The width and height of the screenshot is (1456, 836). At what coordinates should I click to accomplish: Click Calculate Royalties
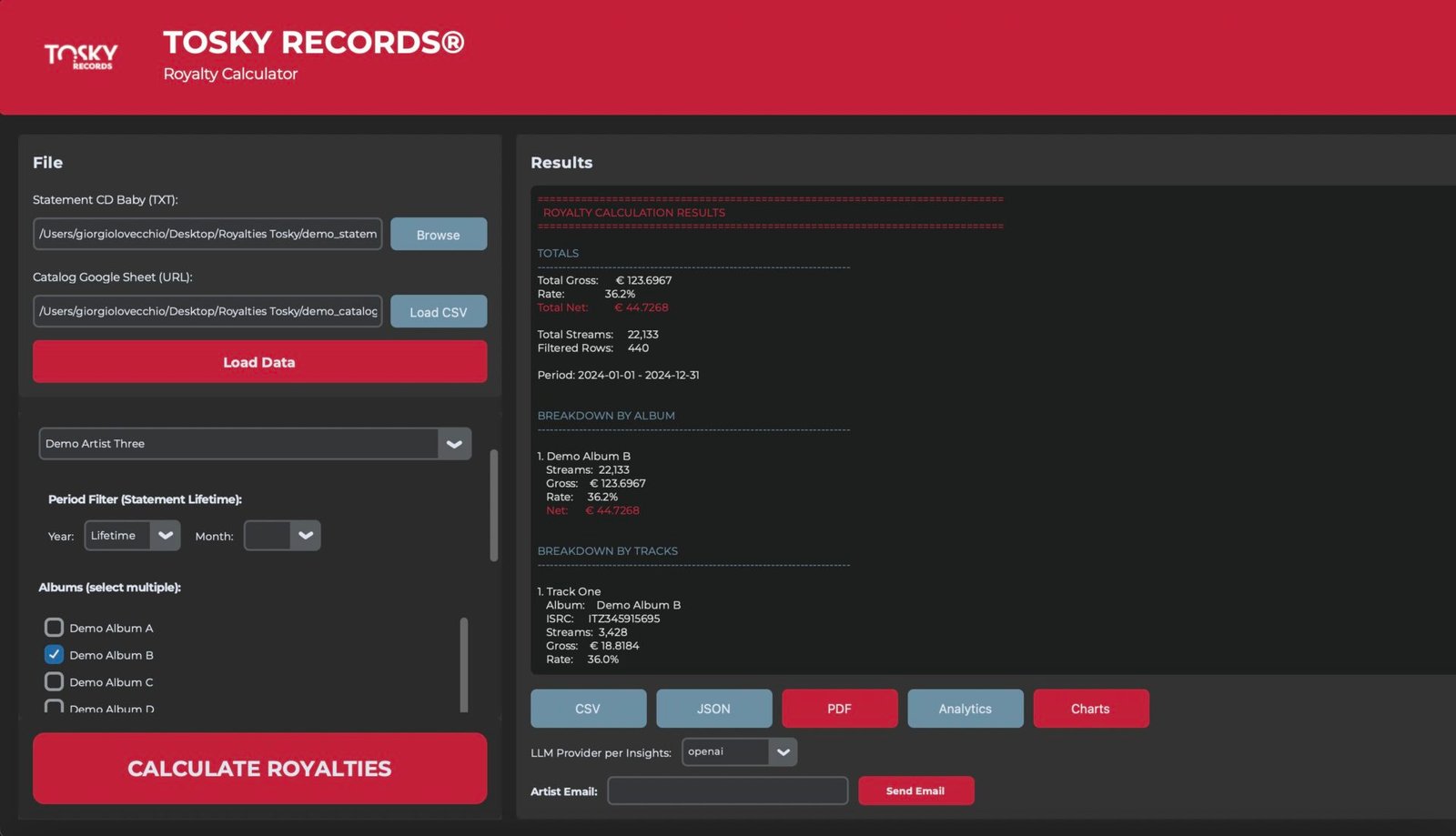[x=259, y=768]
